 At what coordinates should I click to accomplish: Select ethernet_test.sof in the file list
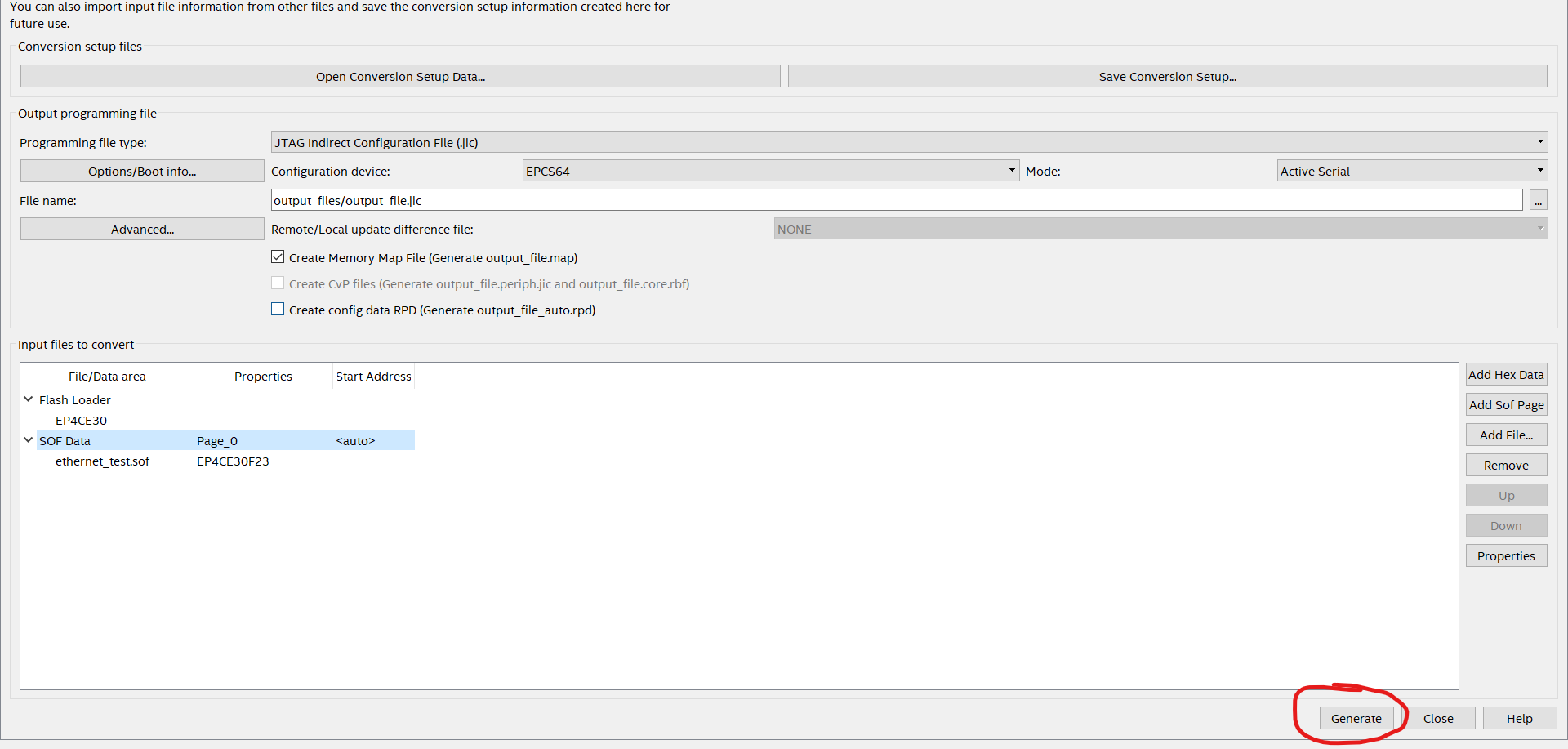tap(102, 461)
